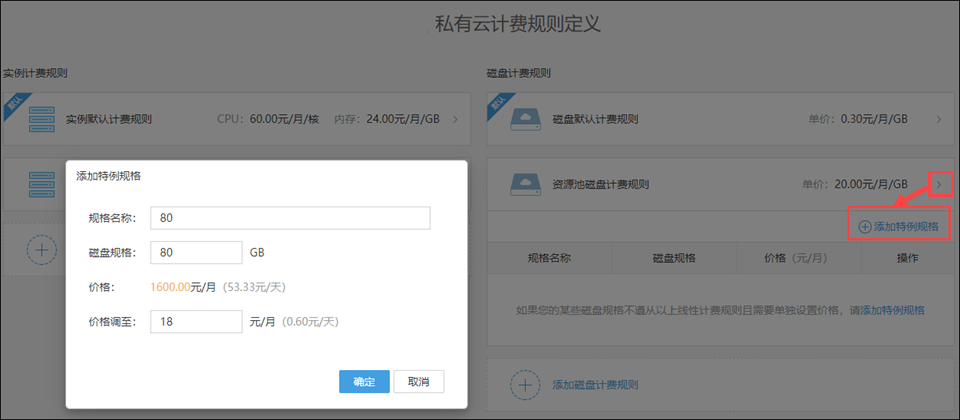This screenshot has height=420, width=960.
Task: Focus the 磁盘规格 input field
Action: 197,252
